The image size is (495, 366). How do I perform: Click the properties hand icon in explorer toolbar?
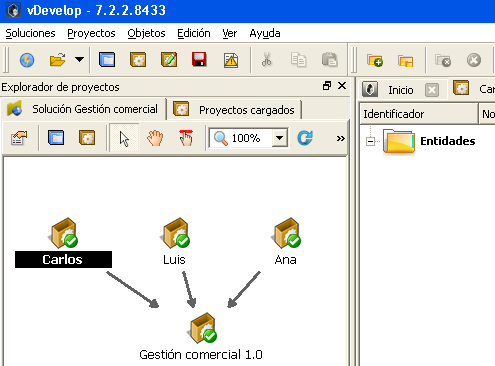tap(19, 138)
